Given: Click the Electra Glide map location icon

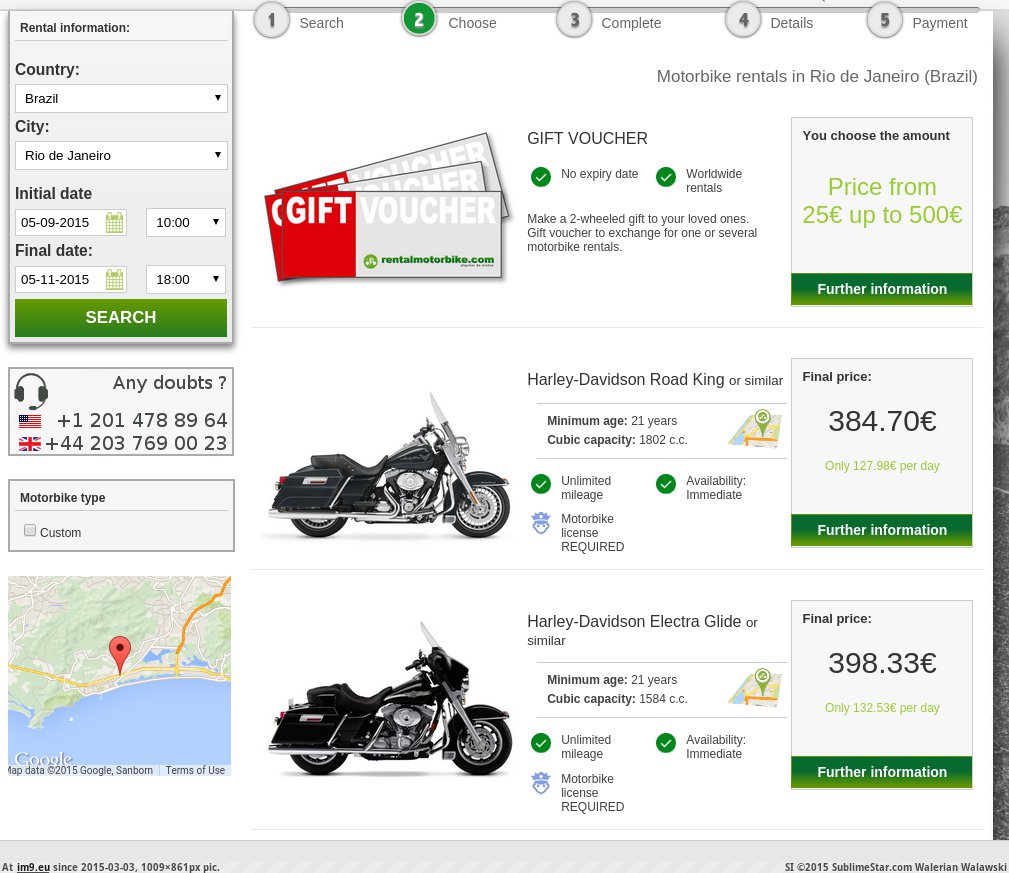Looking at the screenshot, I should (x=754, y=687).
